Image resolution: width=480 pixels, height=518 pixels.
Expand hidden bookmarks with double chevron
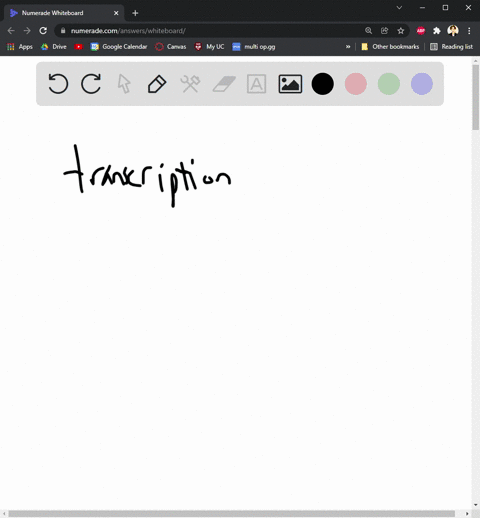[348, 47]
